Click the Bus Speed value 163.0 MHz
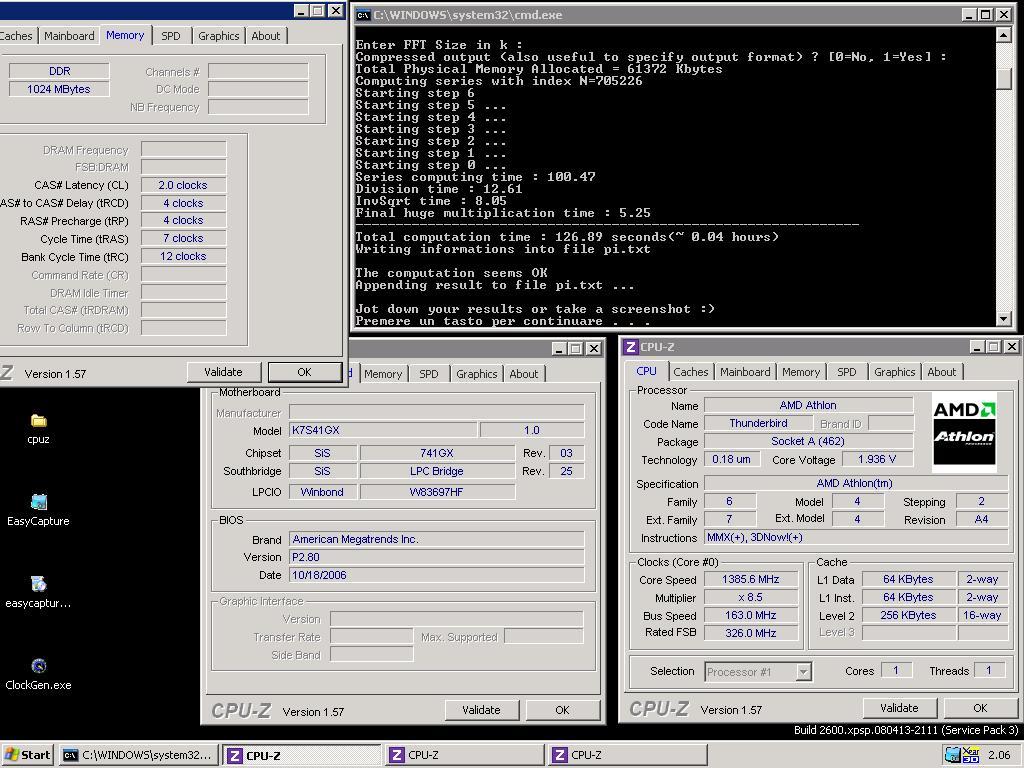Screen dimensions: 1024x768 tap(750, 615)
